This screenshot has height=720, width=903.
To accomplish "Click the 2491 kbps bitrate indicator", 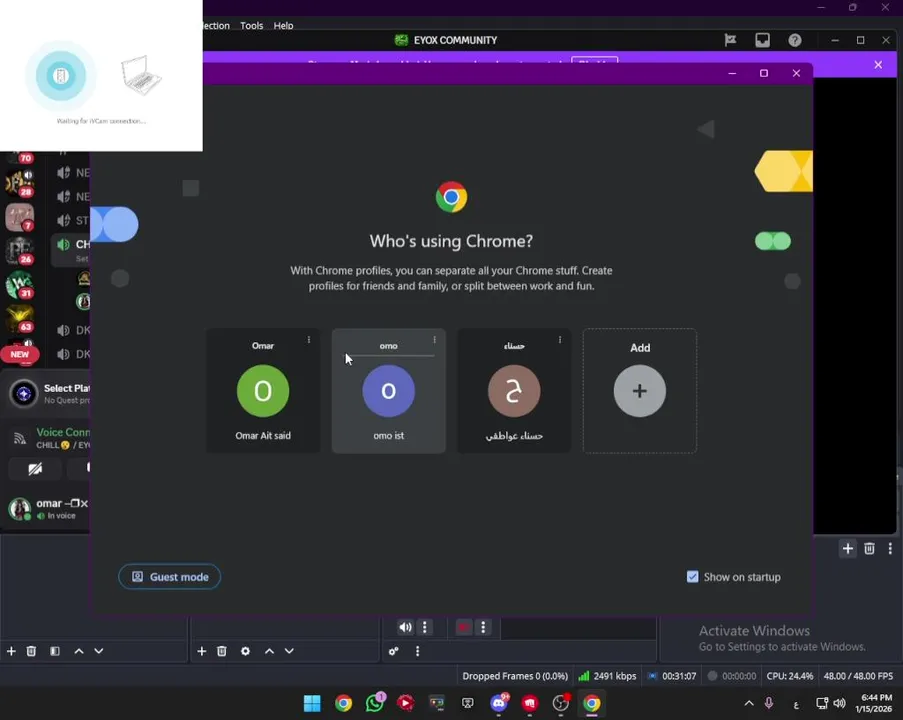I will (x=607, y=676).
